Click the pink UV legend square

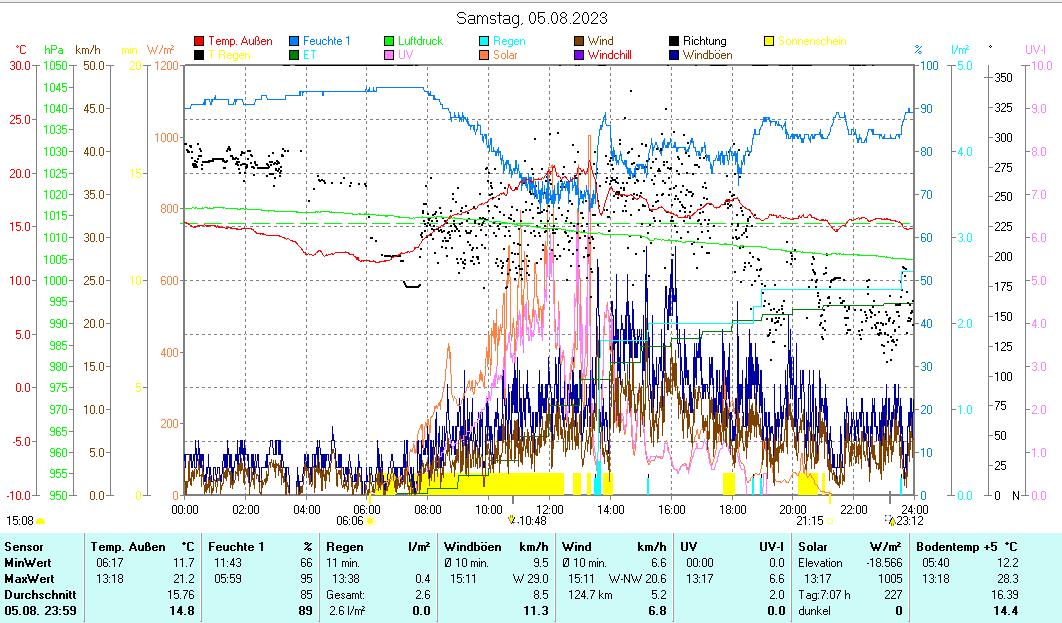click(x=389, y=55)
